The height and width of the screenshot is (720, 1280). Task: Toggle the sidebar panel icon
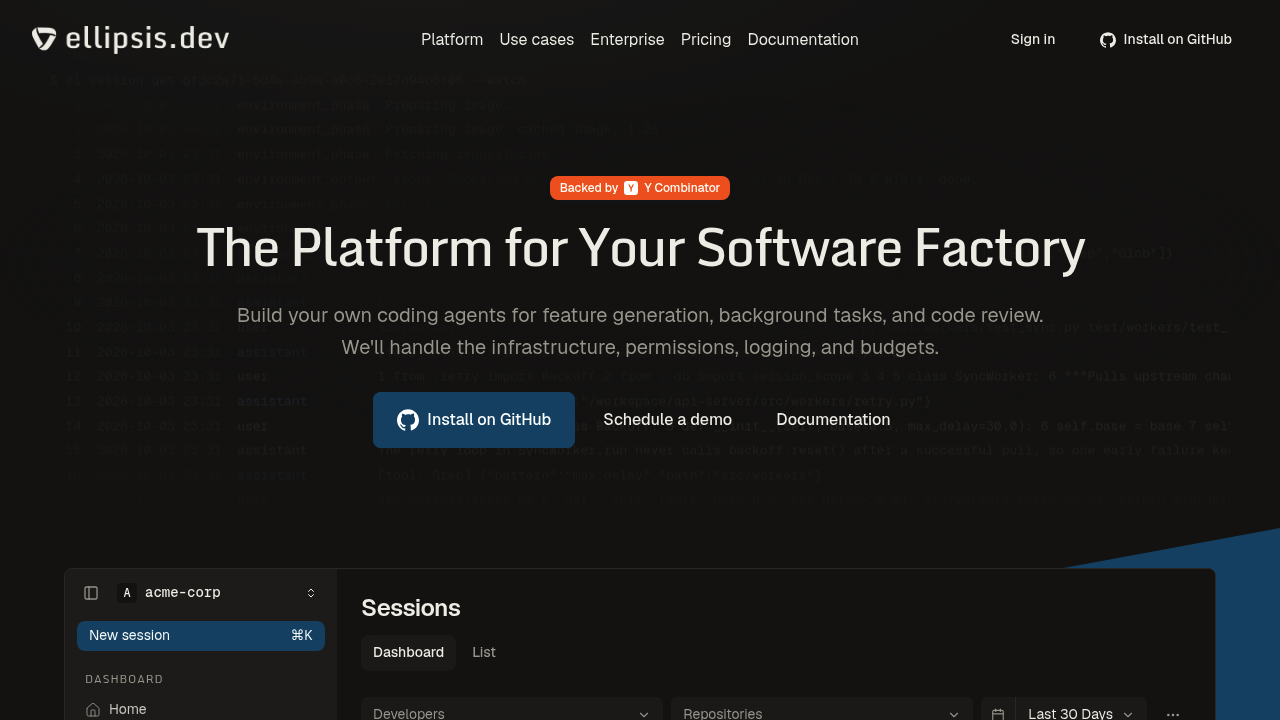[91, 593]
